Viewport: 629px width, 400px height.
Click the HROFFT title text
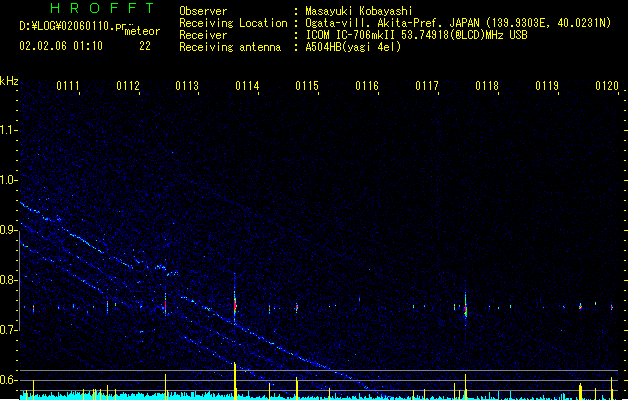(103, 8)
